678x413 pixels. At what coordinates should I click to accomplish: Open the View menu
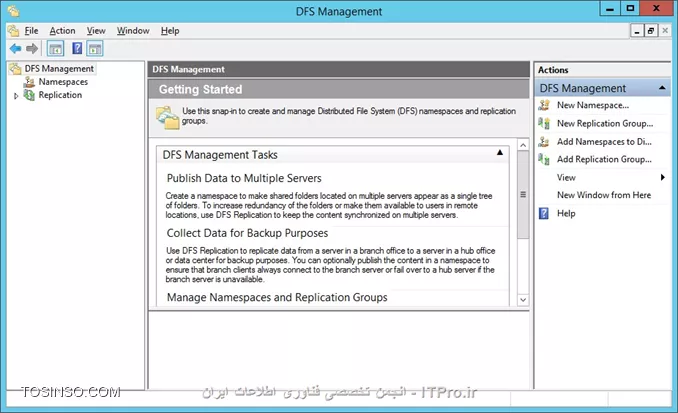point(96,31)
